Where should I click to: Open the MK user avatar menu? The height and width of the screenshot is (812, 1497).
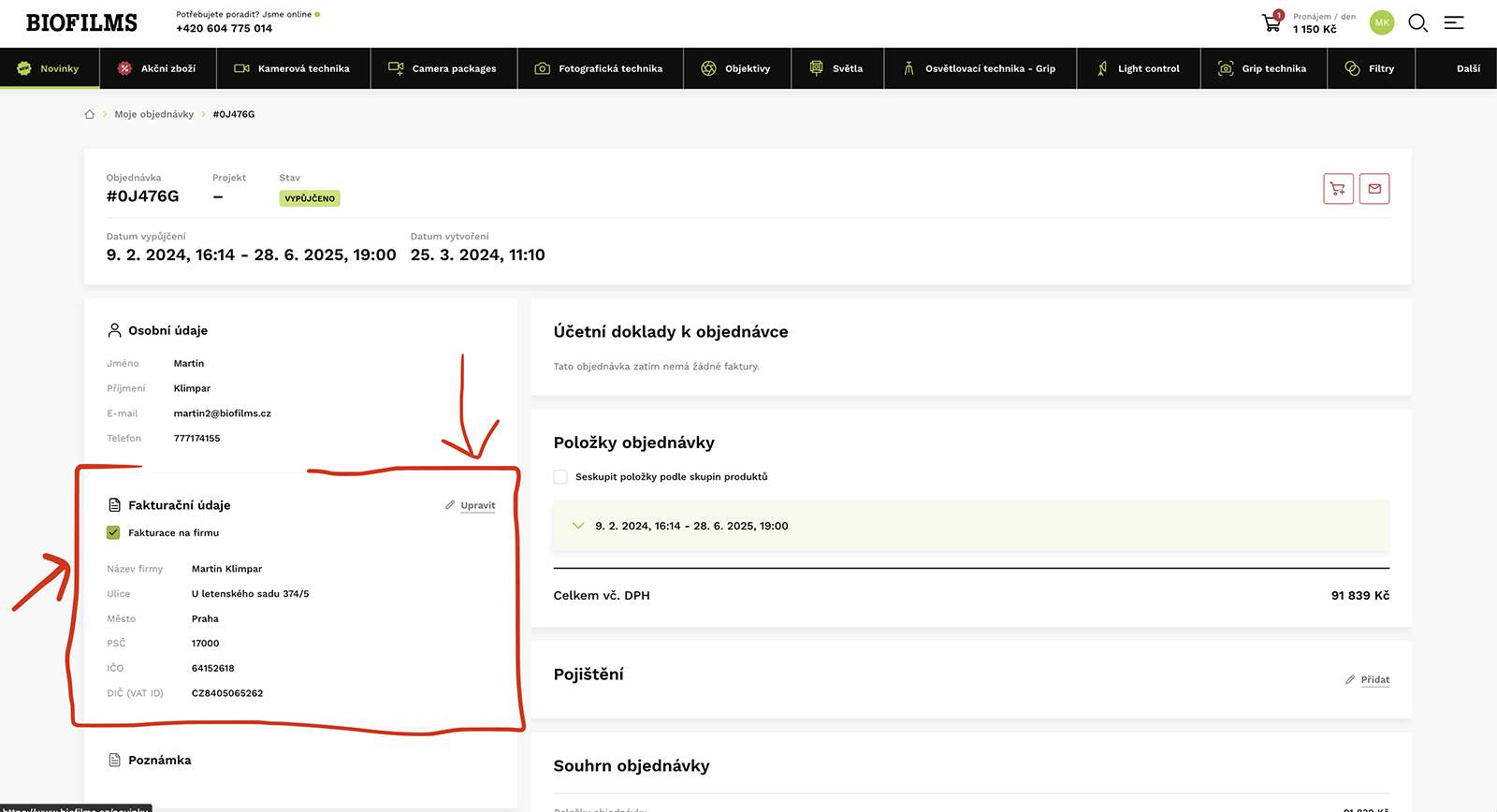[1382, 22]
